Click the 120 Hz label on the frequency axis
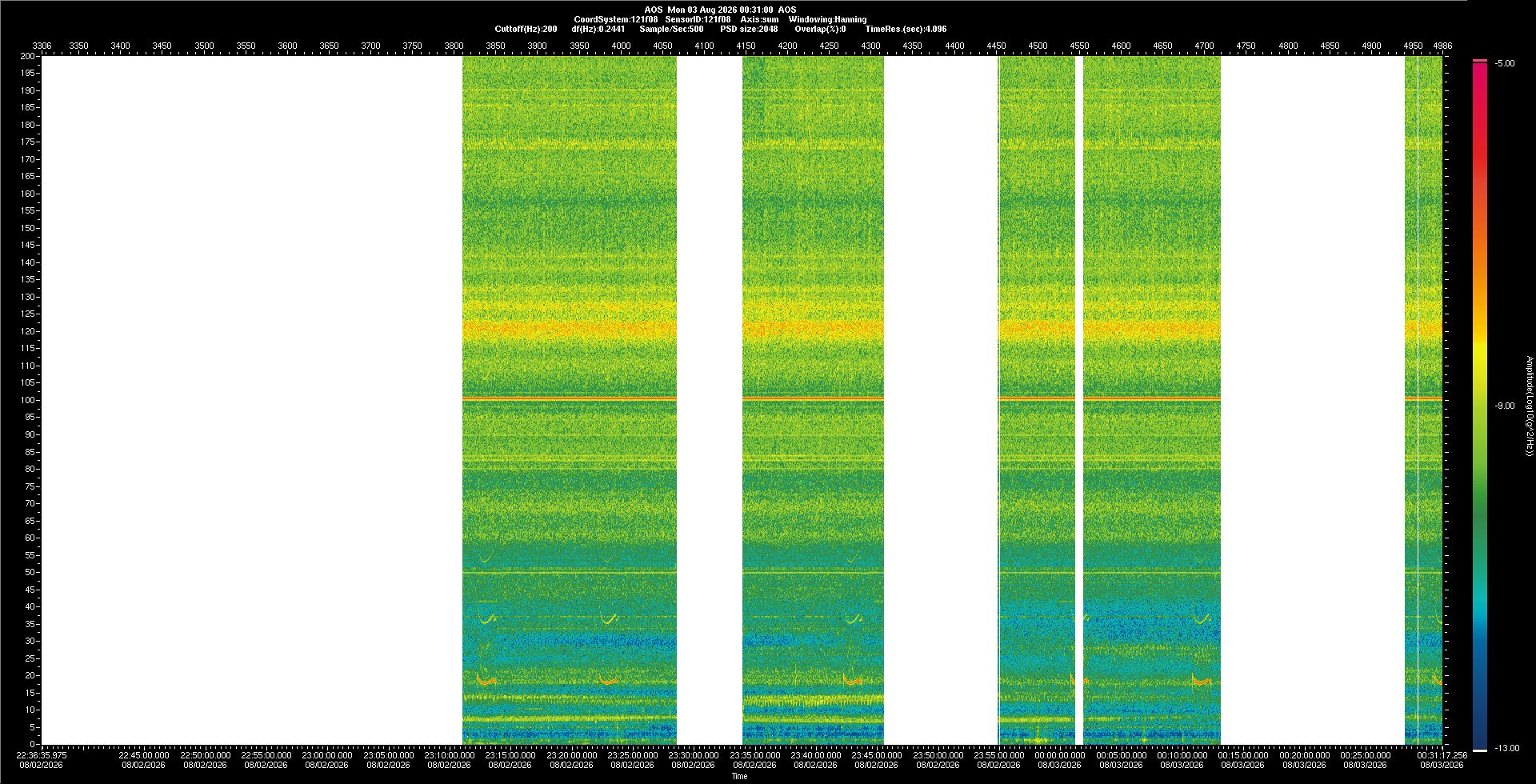 [x=28, y=331]
